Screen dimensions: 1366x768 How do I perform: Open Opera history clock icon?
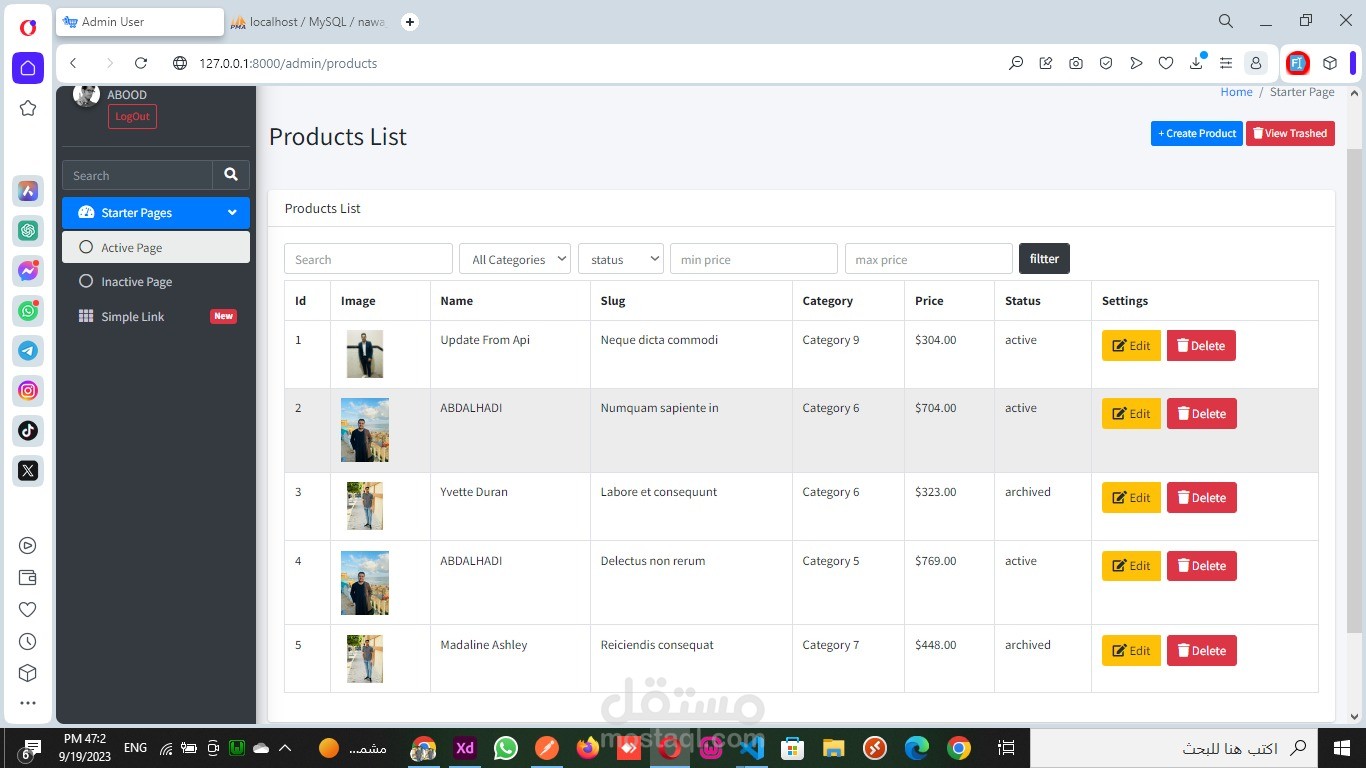click(x=28, y=641)
